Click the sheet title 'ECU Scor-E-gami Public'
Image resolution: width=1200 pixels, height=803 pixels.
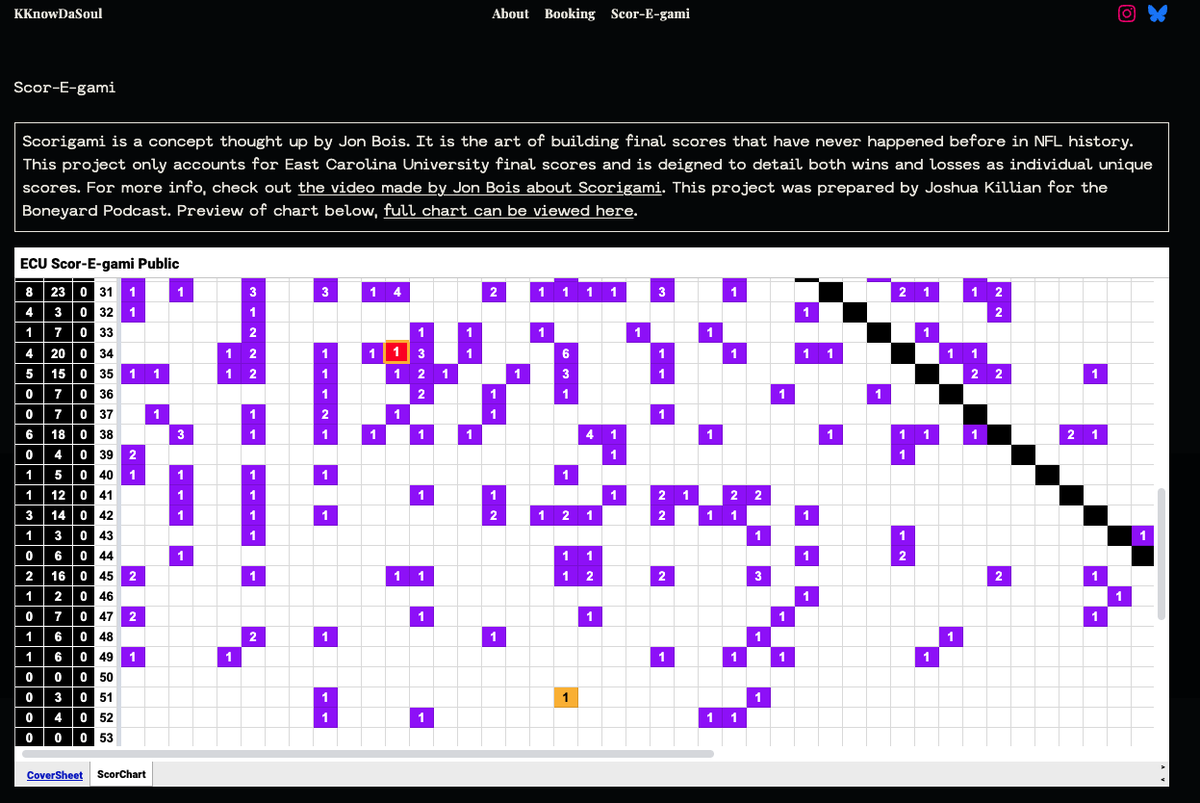99,264
